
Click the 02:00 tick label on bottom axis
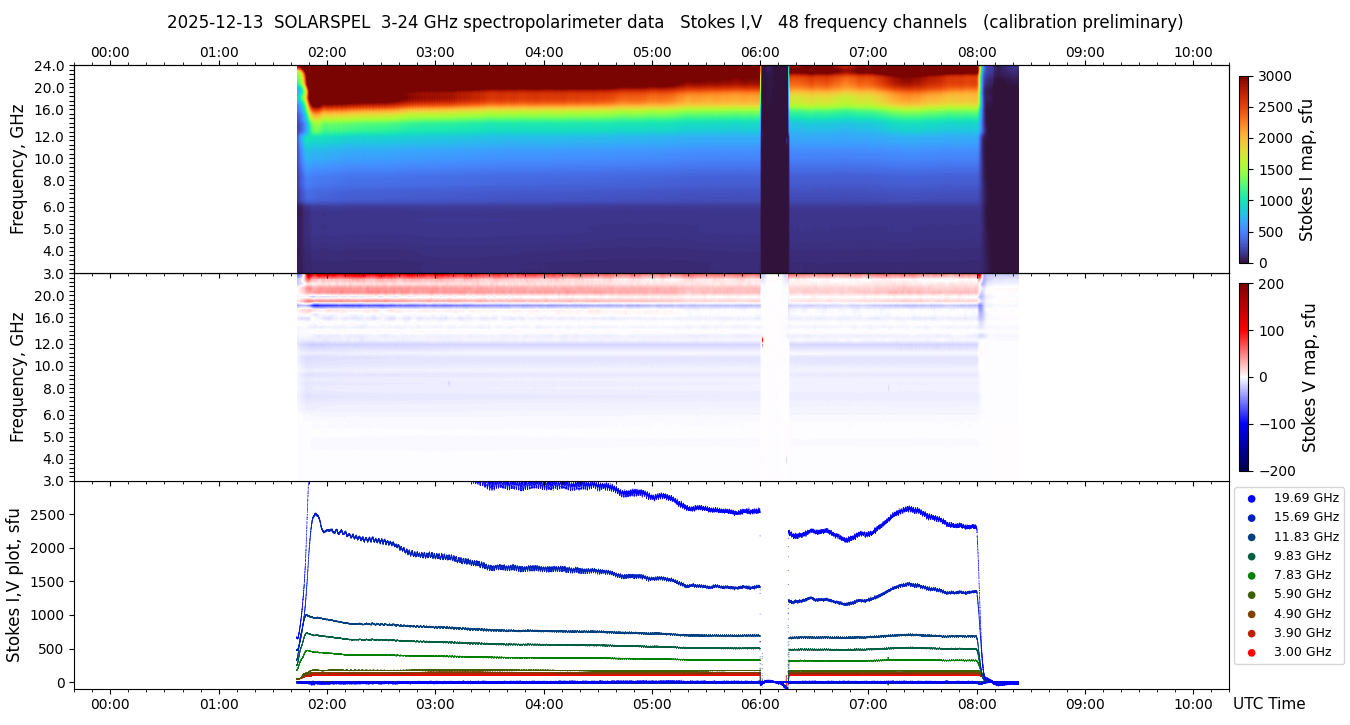[327, 704]
